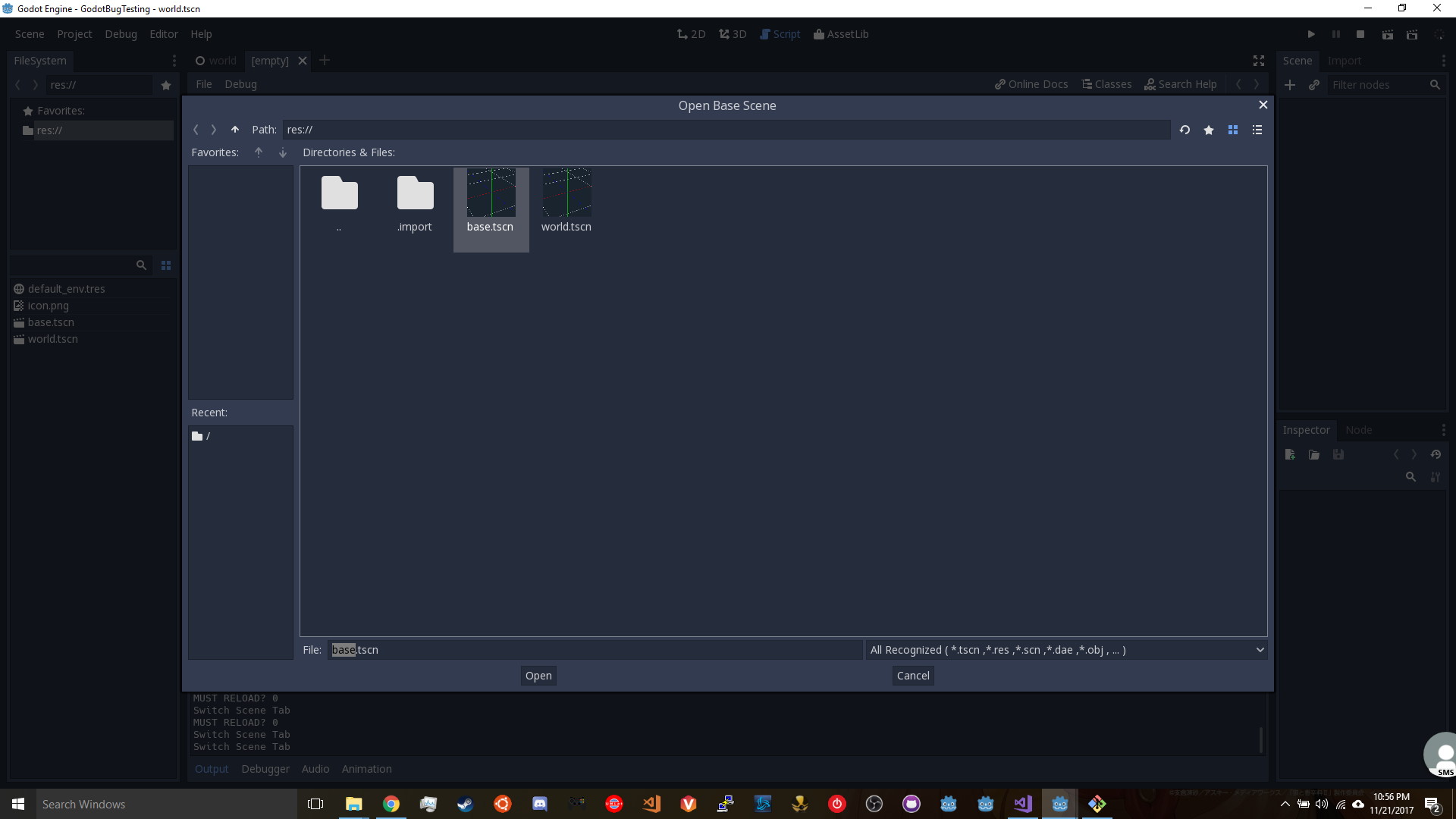Switch the dialog to thumbnail view

[1233, 130]
